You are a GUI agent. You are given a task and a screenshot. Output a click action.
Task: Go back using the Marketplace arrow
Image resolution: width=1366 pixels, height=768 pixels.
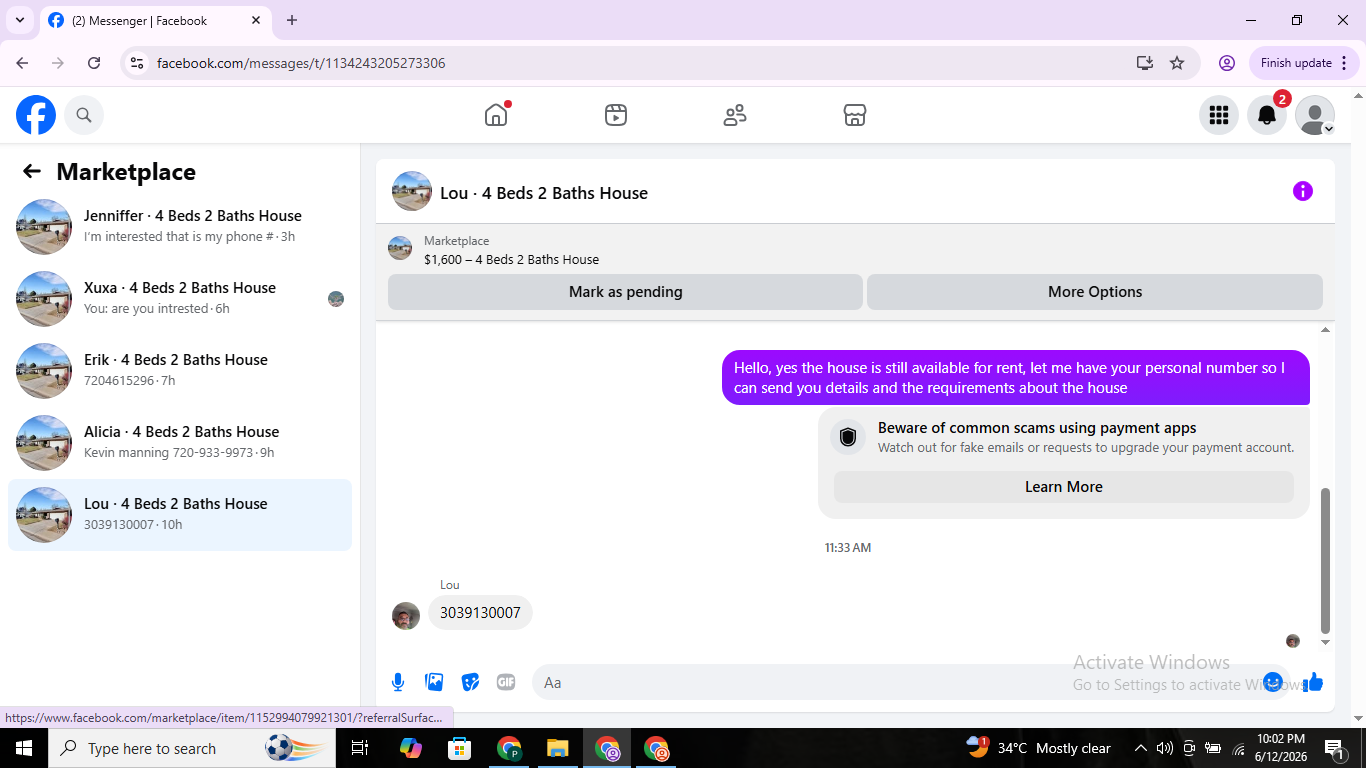click(32, 171)
